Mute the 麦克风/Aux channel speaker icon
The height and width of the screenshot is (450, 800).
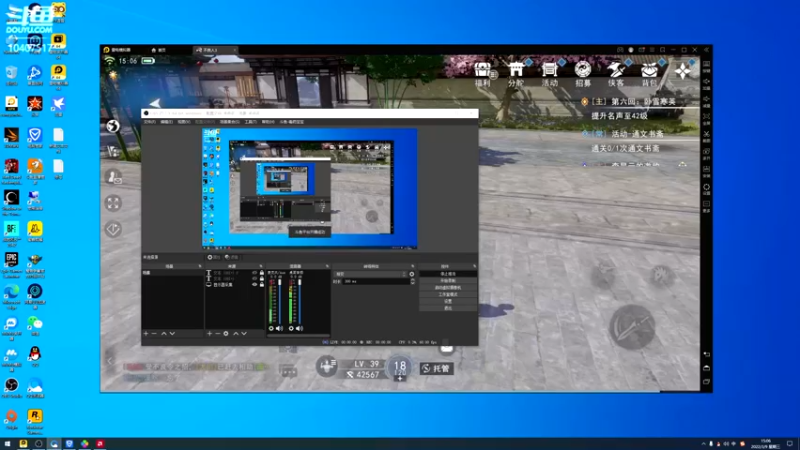(279, 329)
